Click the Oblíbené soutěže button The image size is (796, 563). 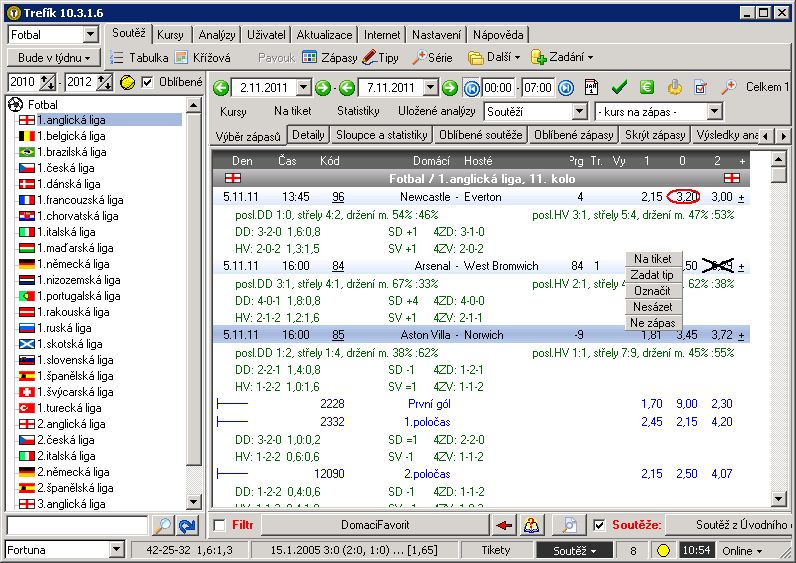(x=481, y=135)
